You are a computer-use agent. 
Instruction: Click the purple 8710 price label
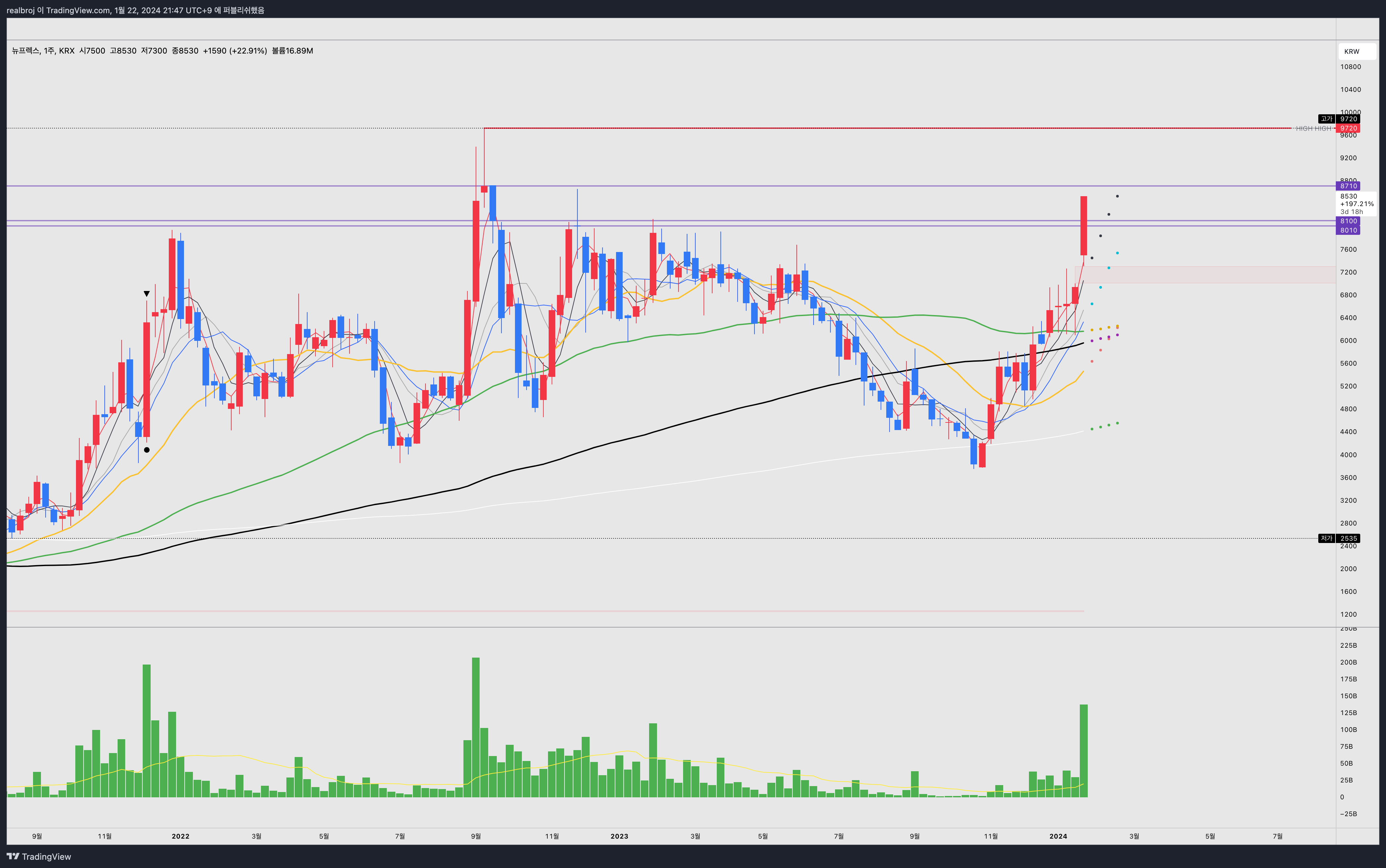[x=1348, y=186]
